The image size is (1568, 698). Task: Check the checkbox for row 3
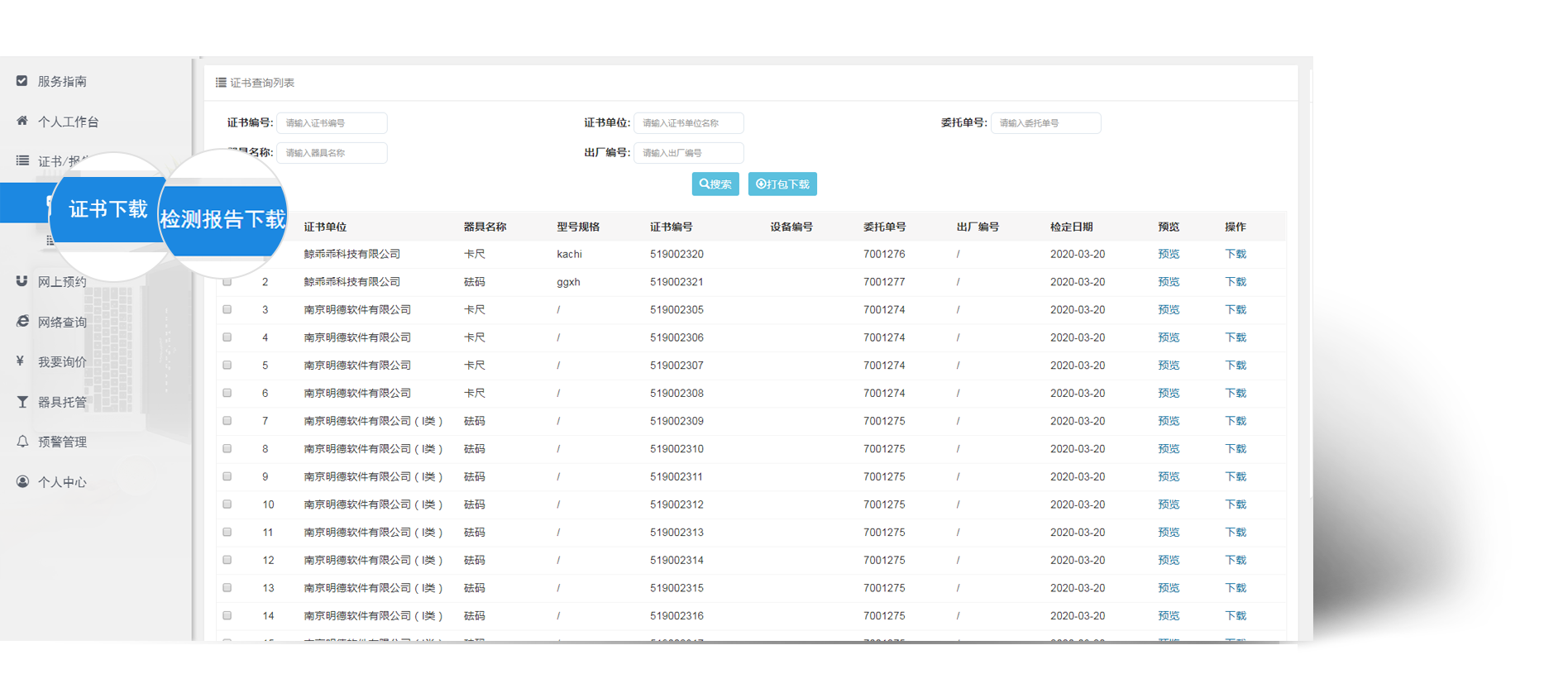[227, 309]
